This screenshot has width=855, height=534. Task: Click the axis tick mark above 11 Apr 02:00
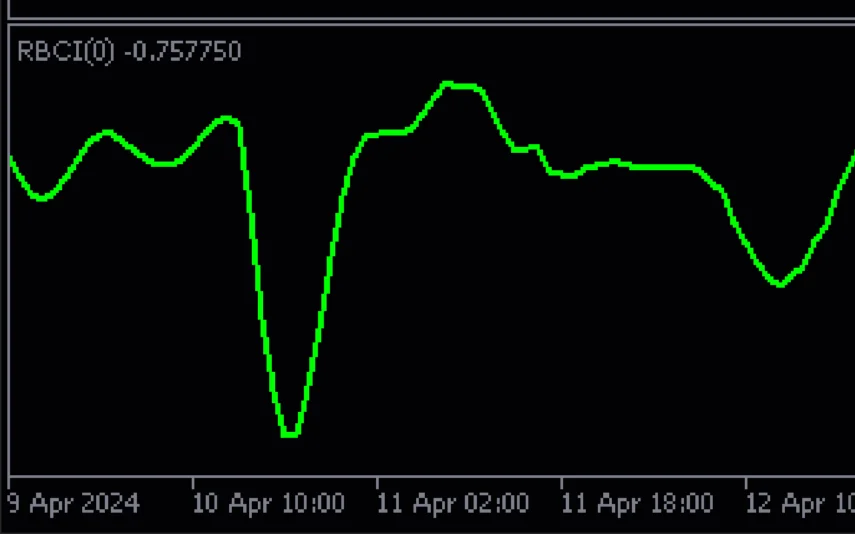[377, 481]
